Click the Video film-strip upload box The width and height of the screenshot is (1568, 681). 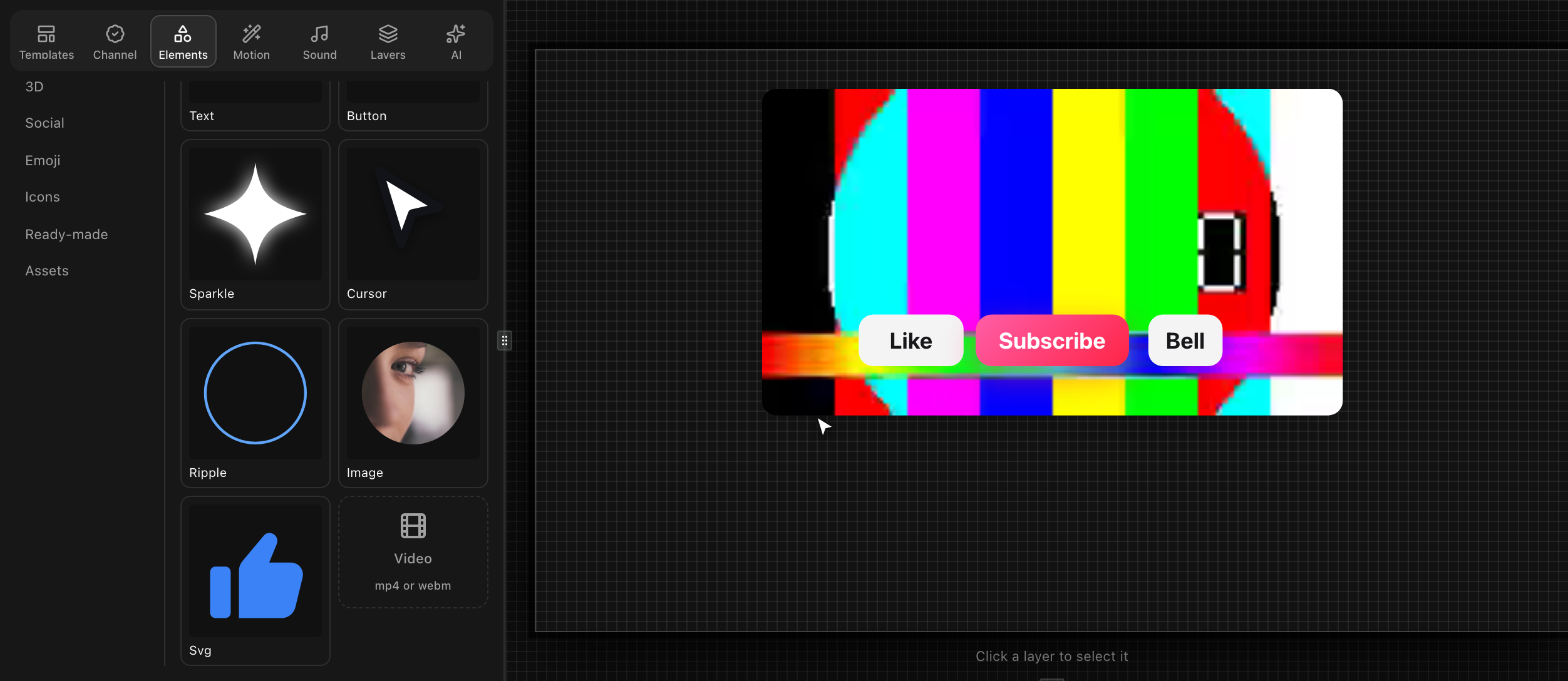[x=413, y=552]
